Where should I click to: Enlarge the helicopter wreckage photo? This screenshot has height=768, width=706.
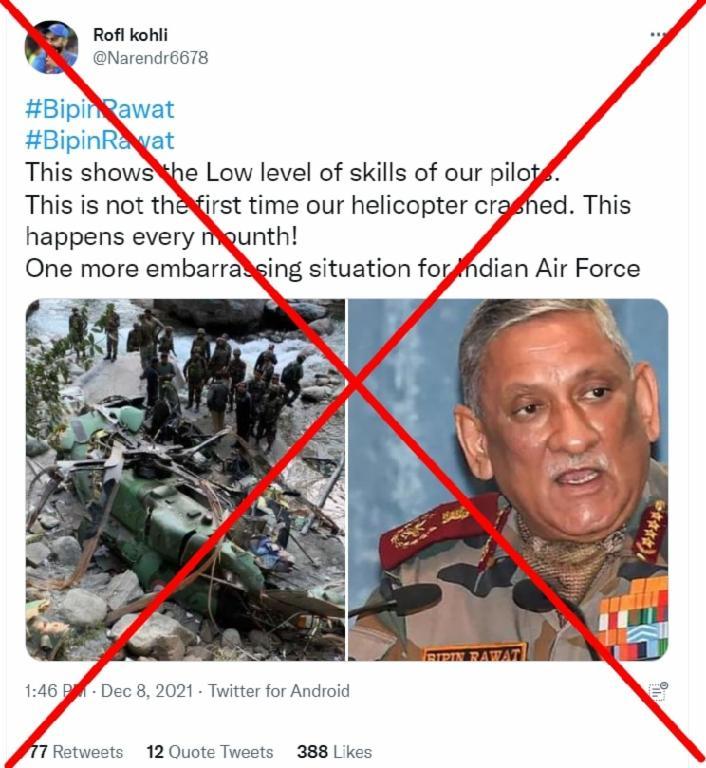[185, 480]
